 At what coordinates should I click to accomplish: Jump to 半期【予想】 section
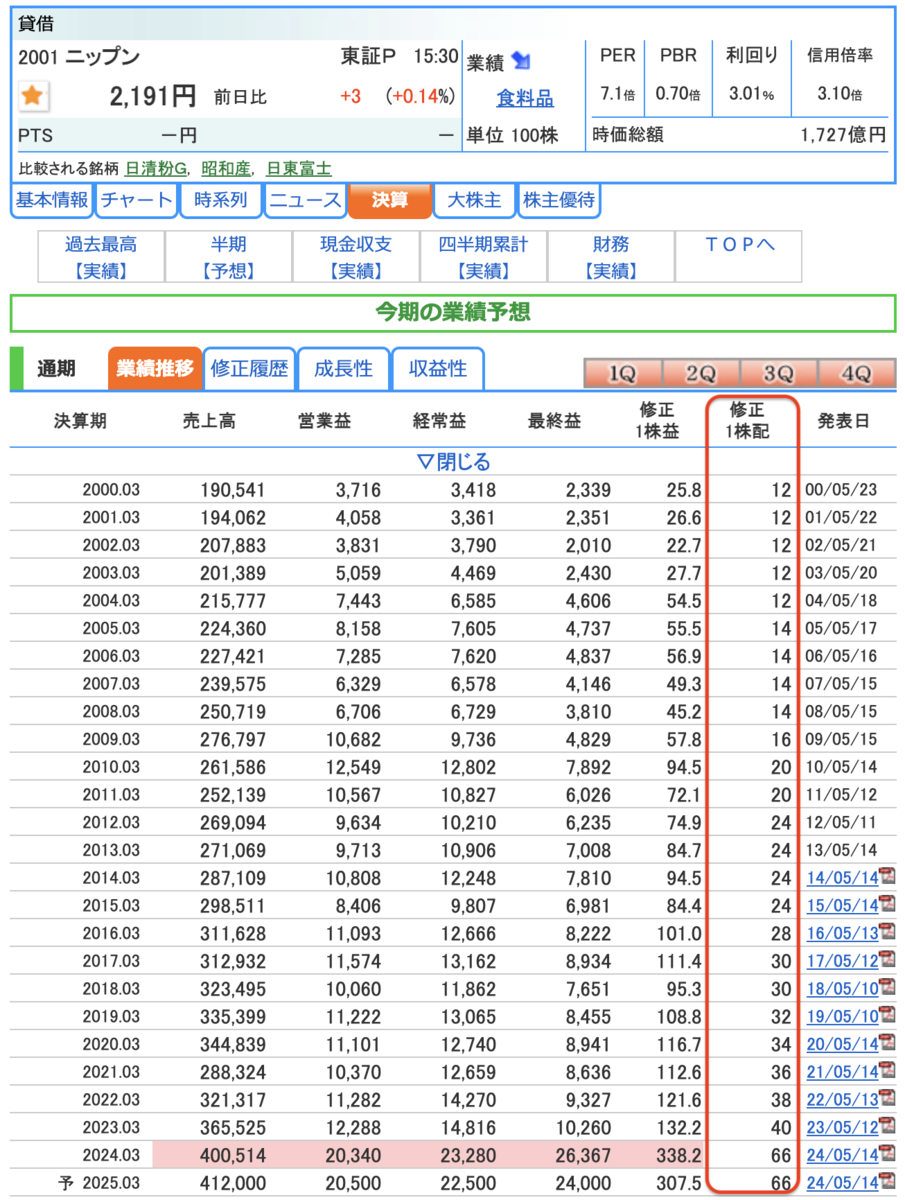(228, 257)
